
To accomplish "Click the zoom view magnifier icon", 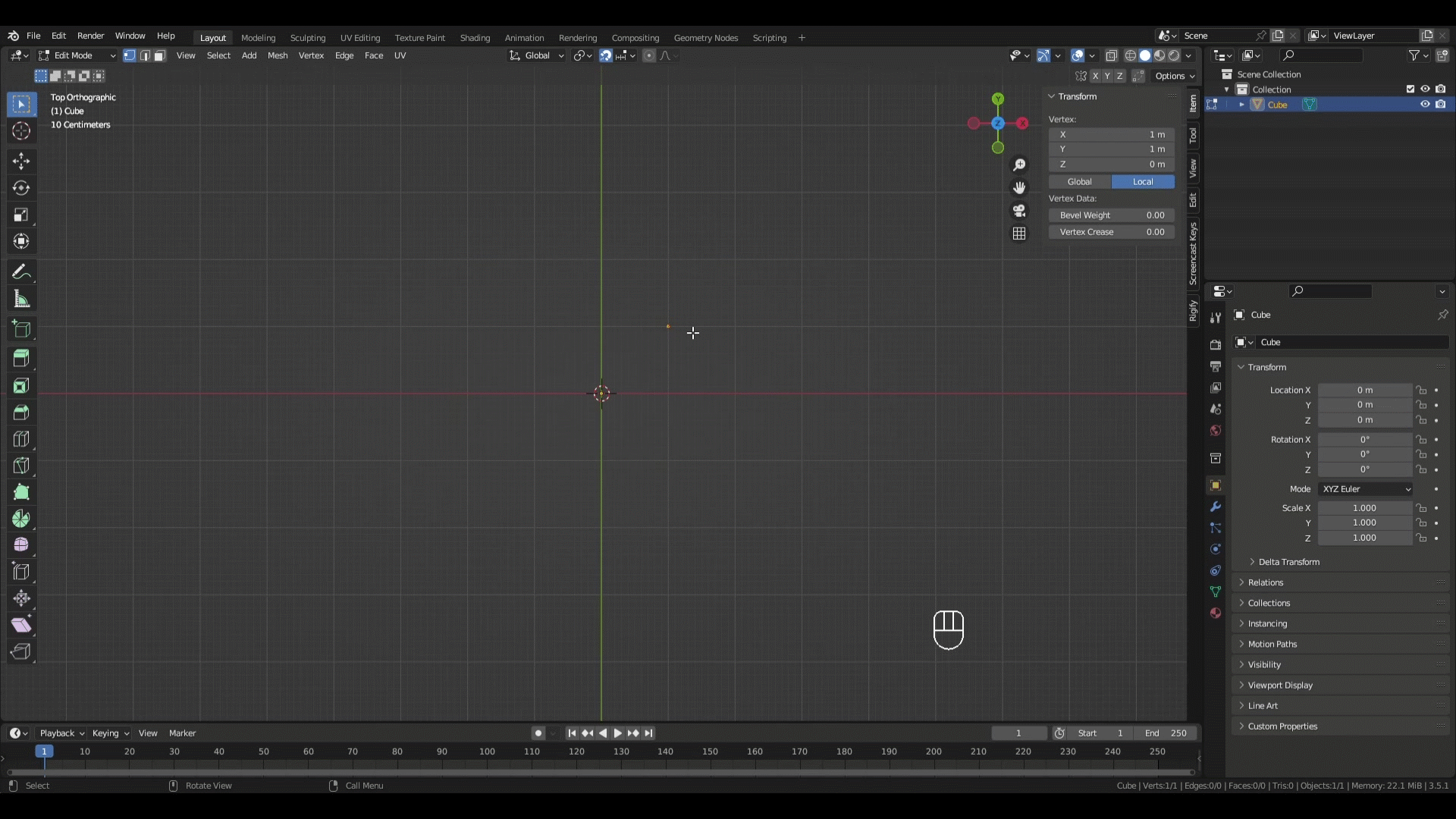I will (x=1019, y=165).
